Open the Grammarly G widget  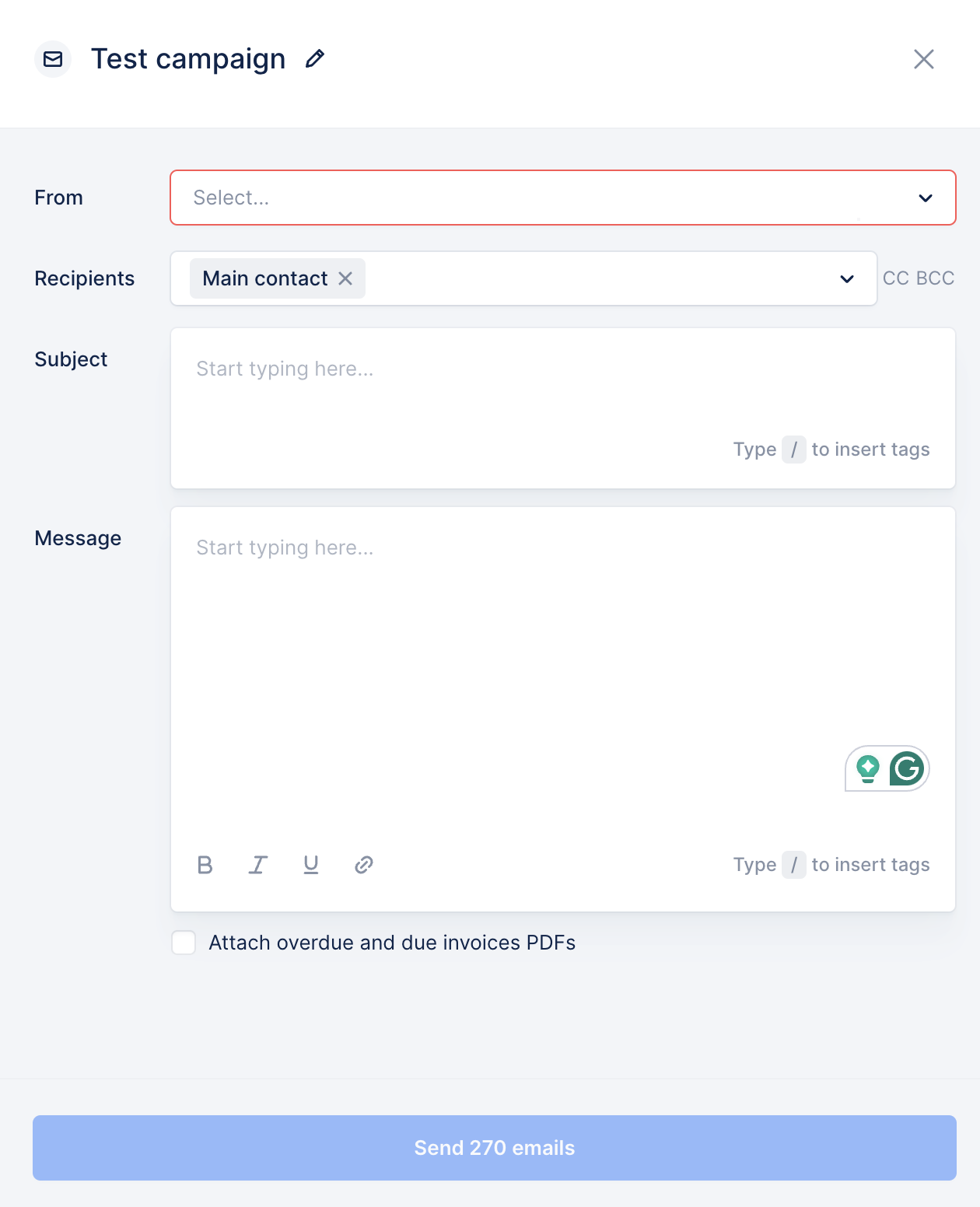(x=907, y=768)
